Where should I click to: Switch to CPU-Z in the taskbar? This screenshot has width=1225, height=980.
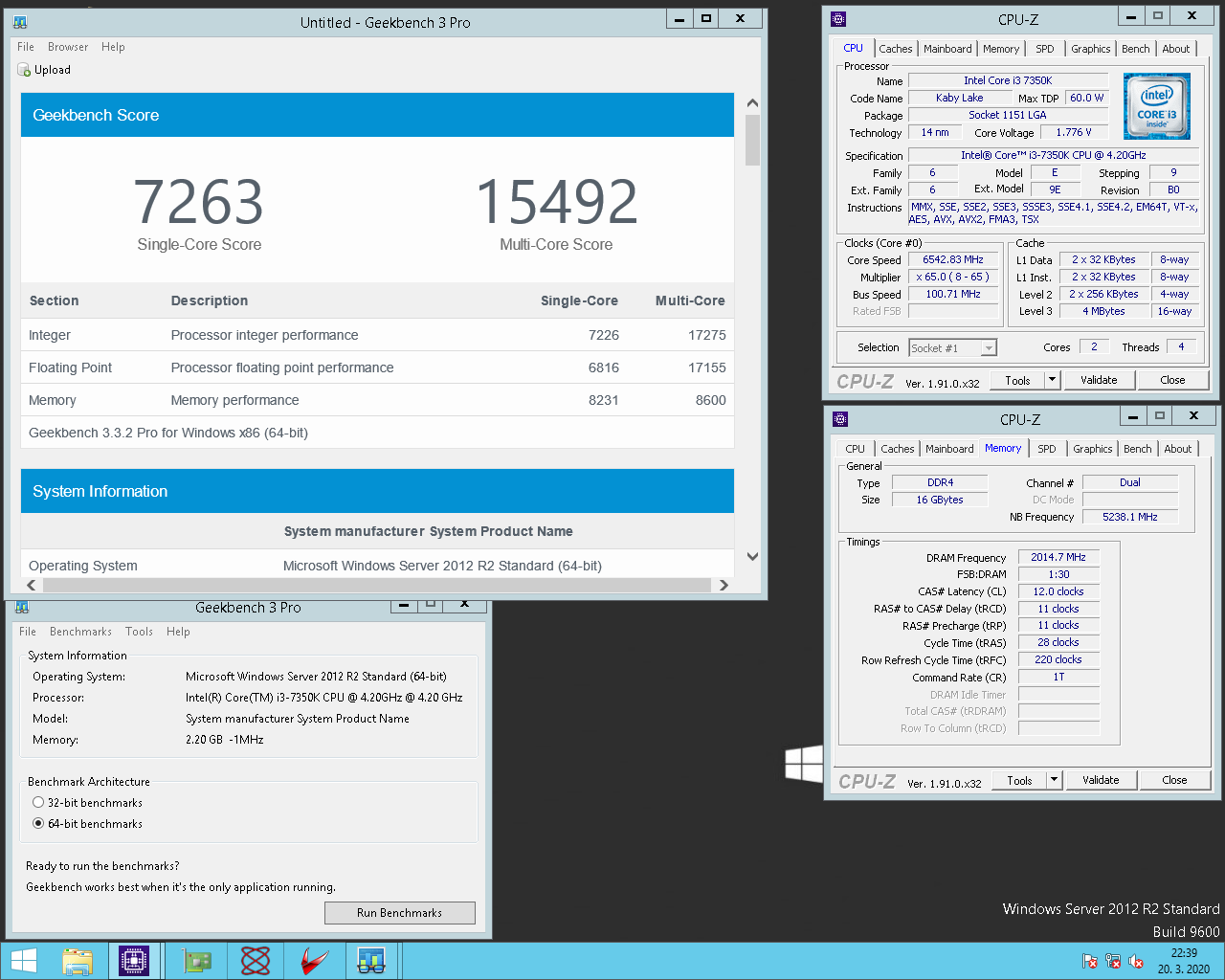pyautogui.click(x=134, y=961)
